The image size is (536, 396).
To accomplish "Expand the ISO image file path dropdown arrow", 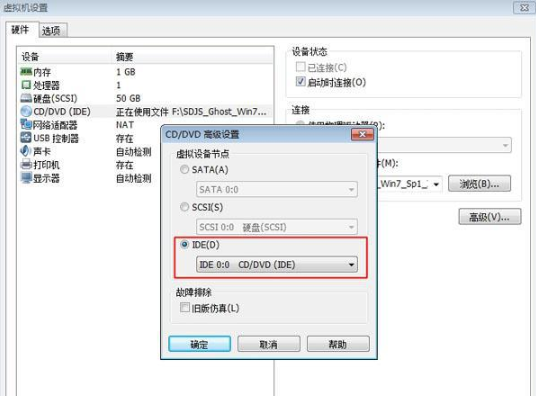I will click(x=436, y=184).
